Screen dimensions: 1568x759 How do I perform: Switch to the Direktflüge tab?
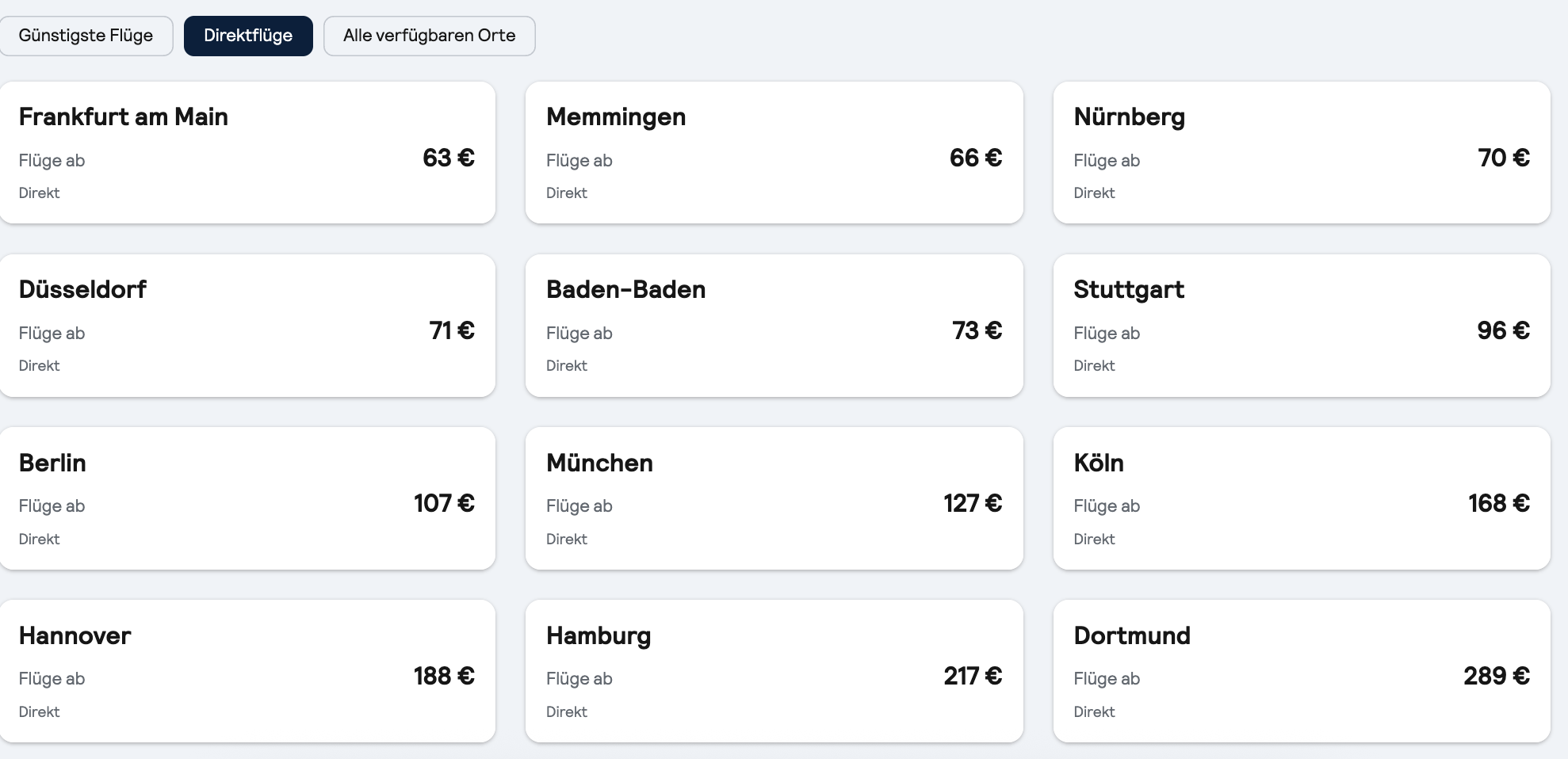click(248, 36)
